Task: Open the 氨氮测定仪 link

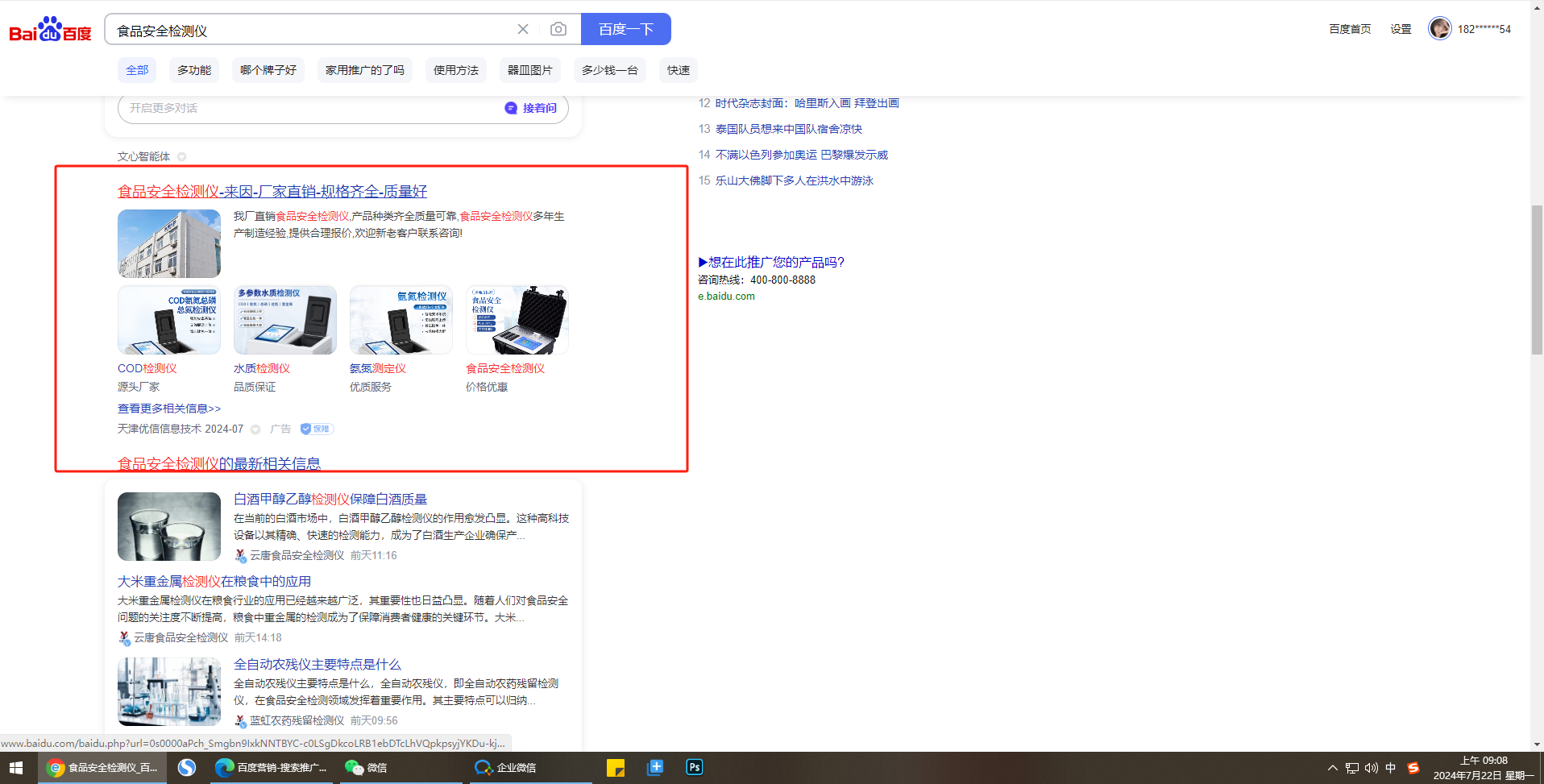Action: click(x=378, y=368)
